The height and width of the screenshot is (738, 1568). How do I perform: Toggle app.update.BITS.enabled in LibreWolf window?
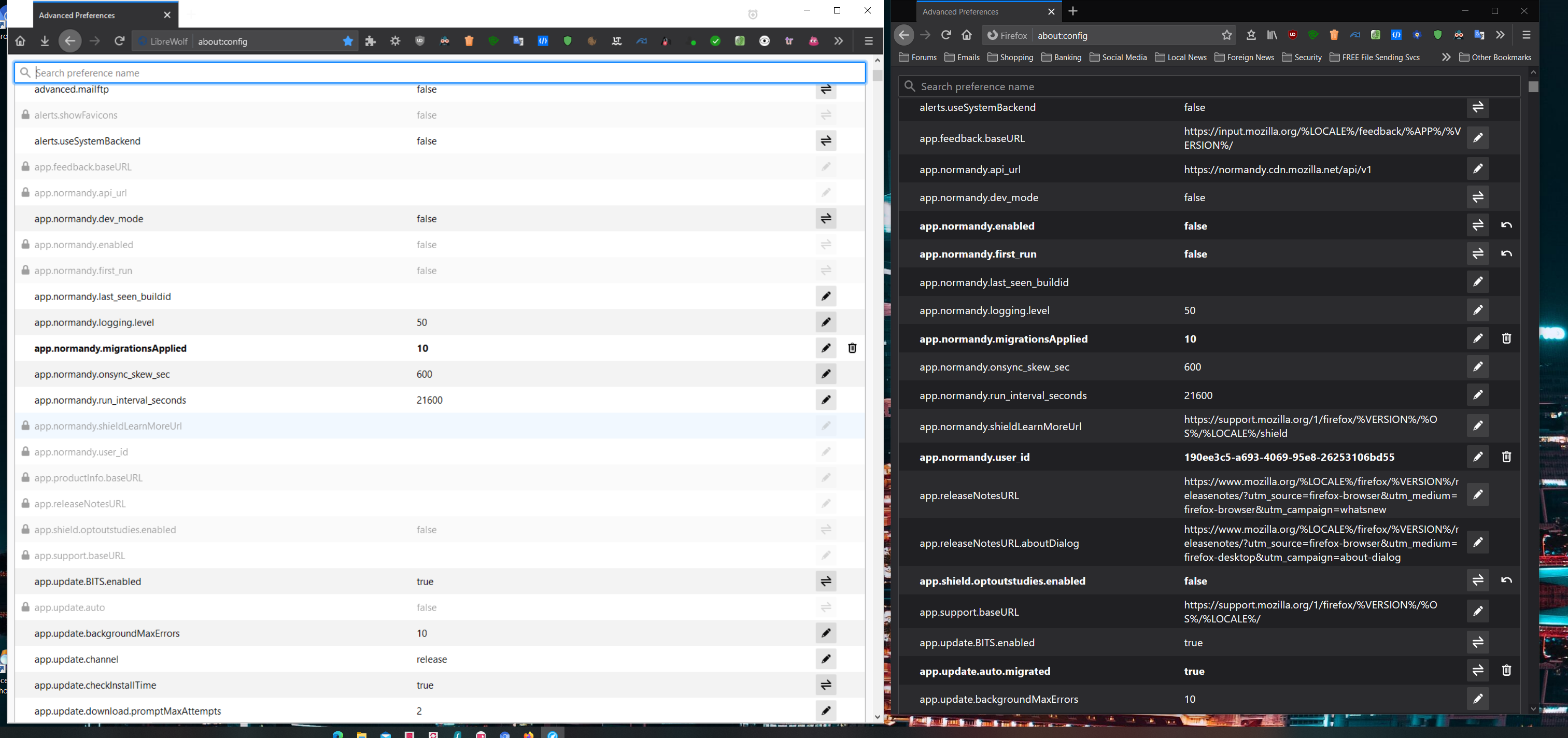coord(825,581)
